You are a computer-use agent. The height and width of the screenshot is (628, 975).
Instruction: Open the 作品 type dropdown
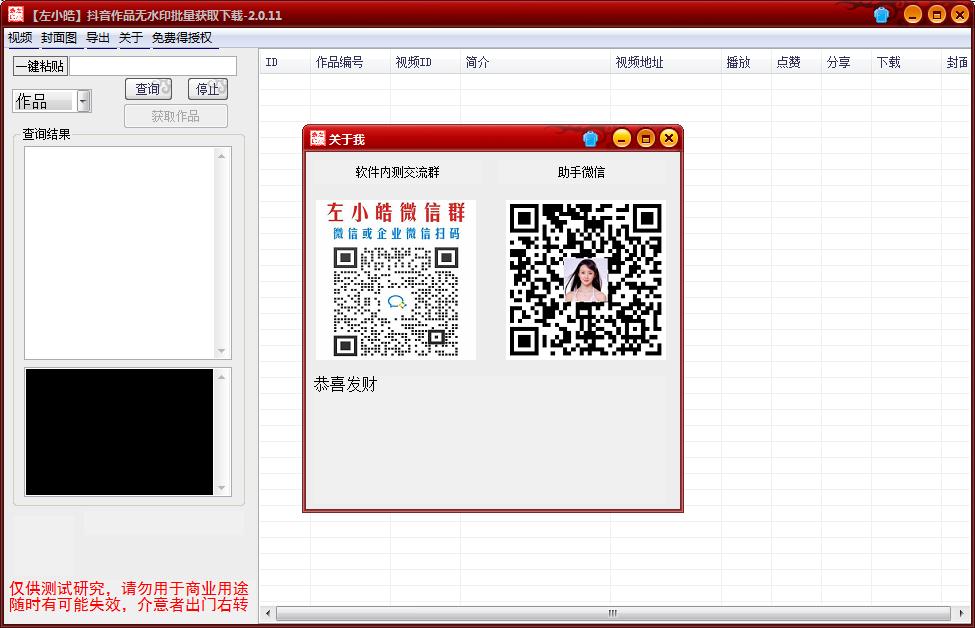tap(82, 100)
